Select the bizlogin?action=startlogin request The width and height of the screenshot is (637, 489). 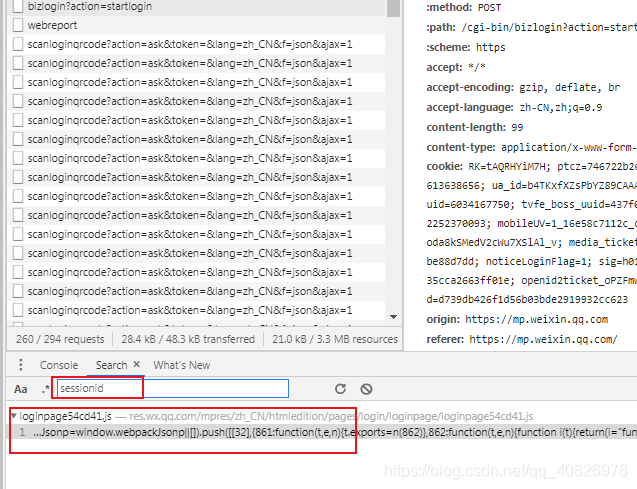coord(196,6)
